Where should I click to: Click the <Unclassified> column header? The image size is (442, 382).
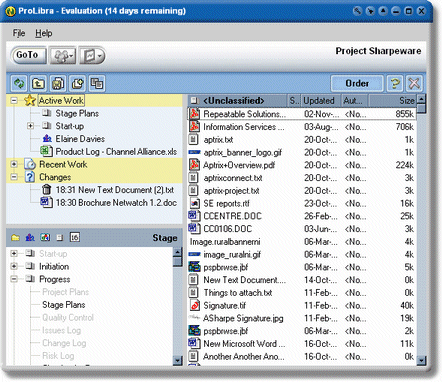click(237, 100)
